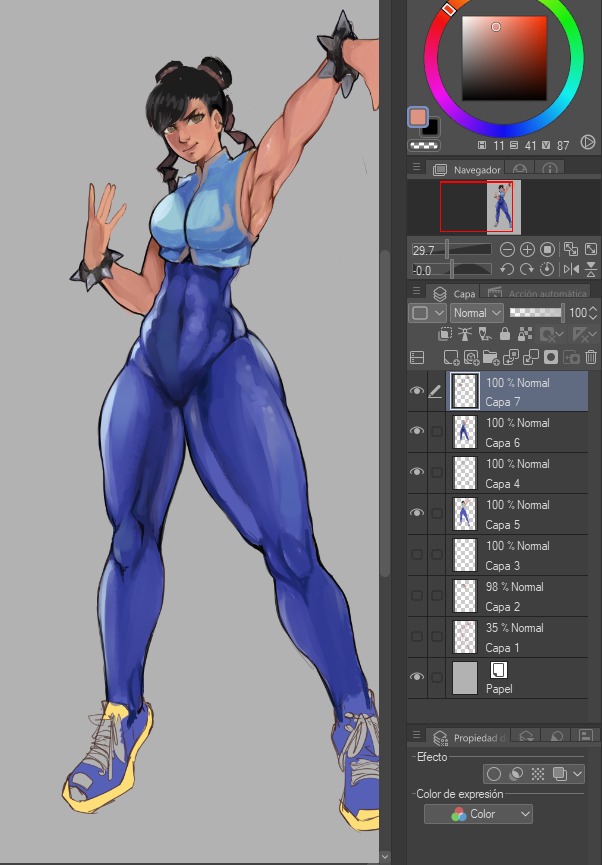Click the two-pane layer view icon
This screenshot has width=602, height=865.
[x=417, y=357]
